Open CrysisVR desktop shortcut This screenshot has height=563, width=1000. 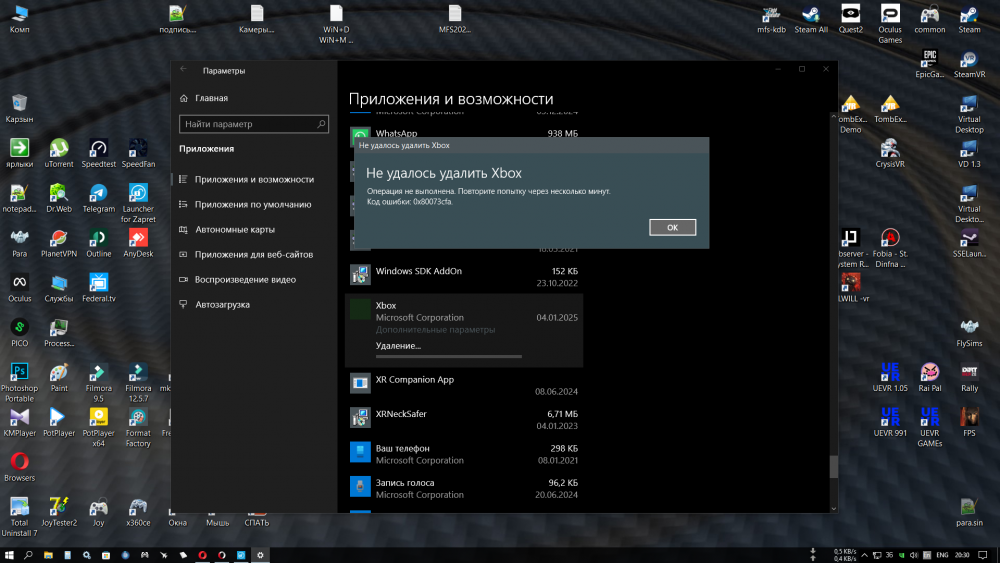tap(890, 154)
